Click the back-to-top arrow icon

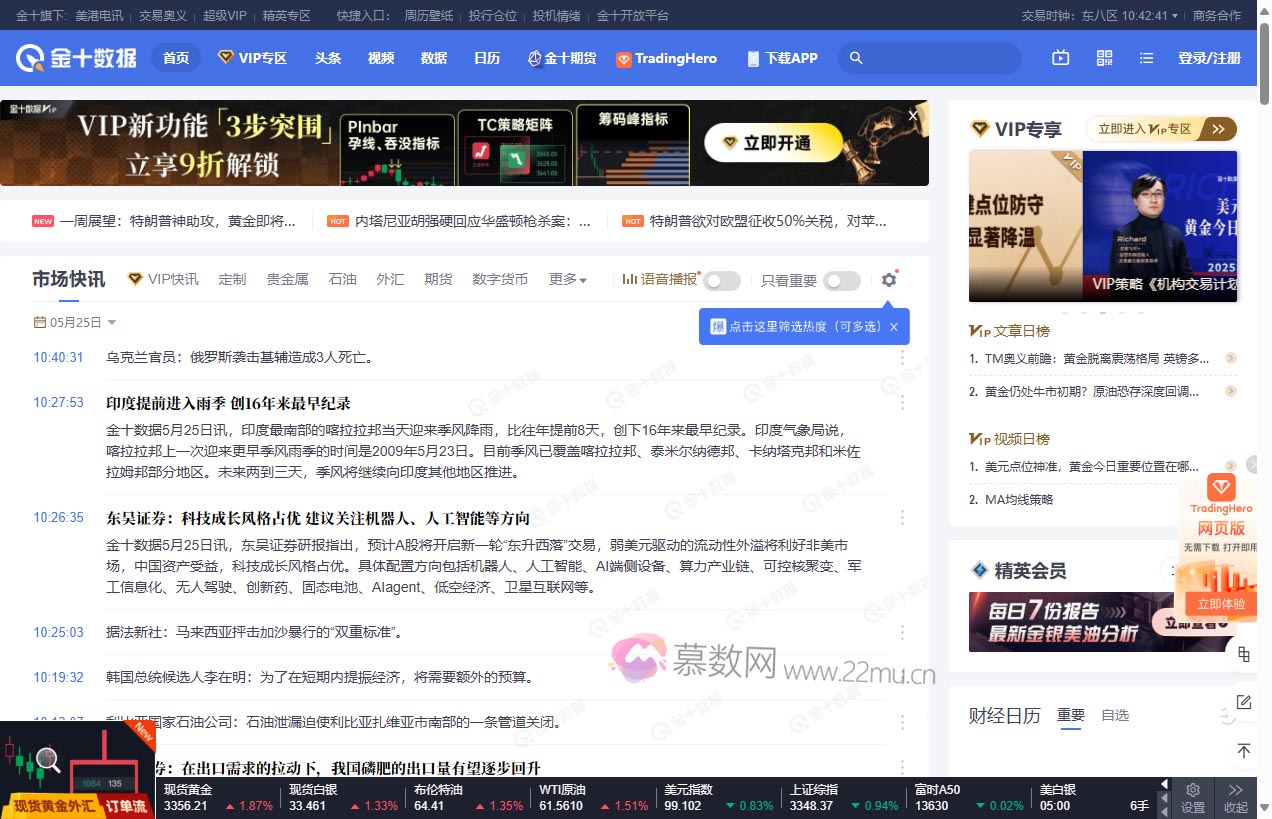1243,751
